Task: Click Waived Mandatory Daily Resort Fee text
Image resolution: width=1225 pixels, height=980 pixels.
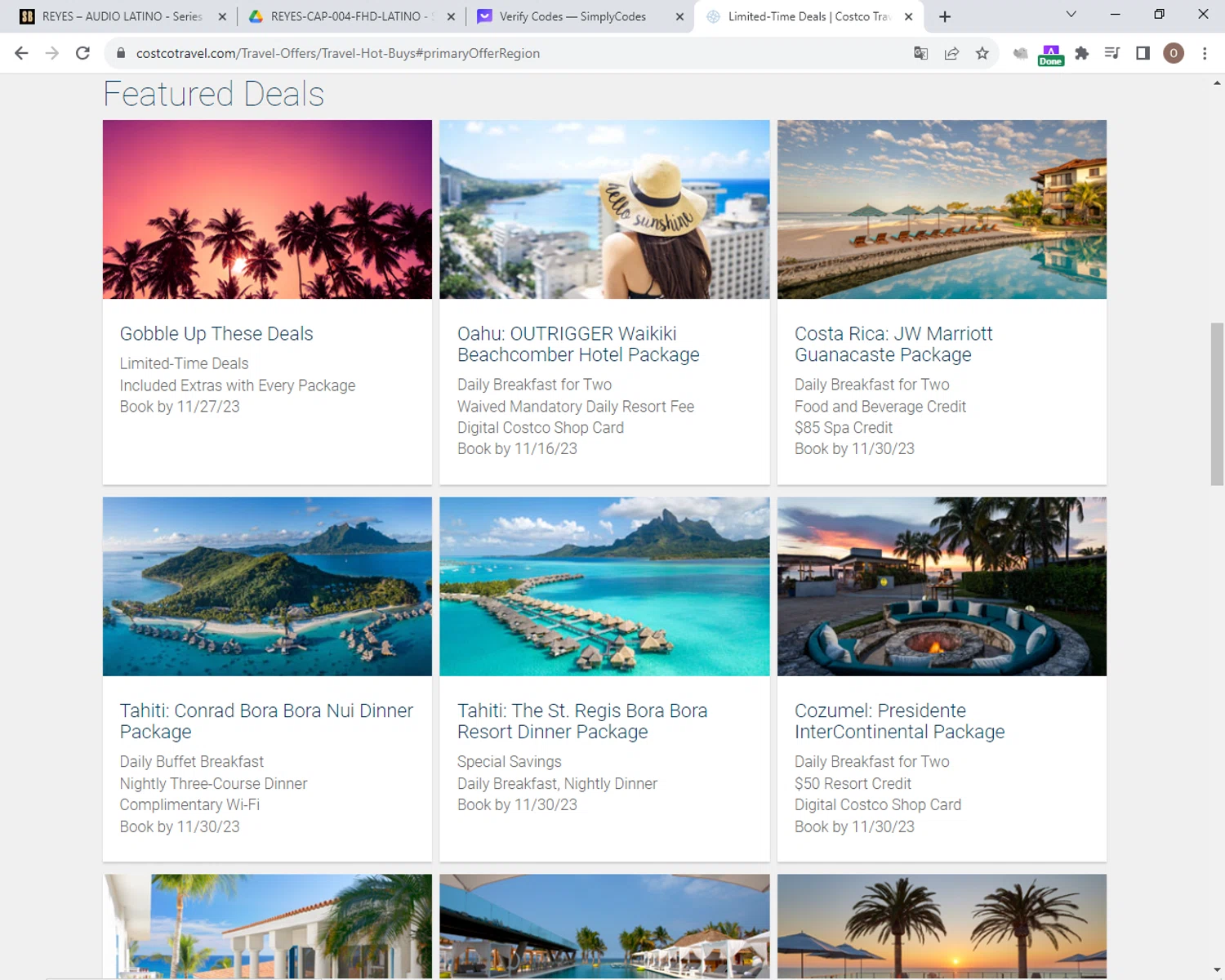Action: 576,407
